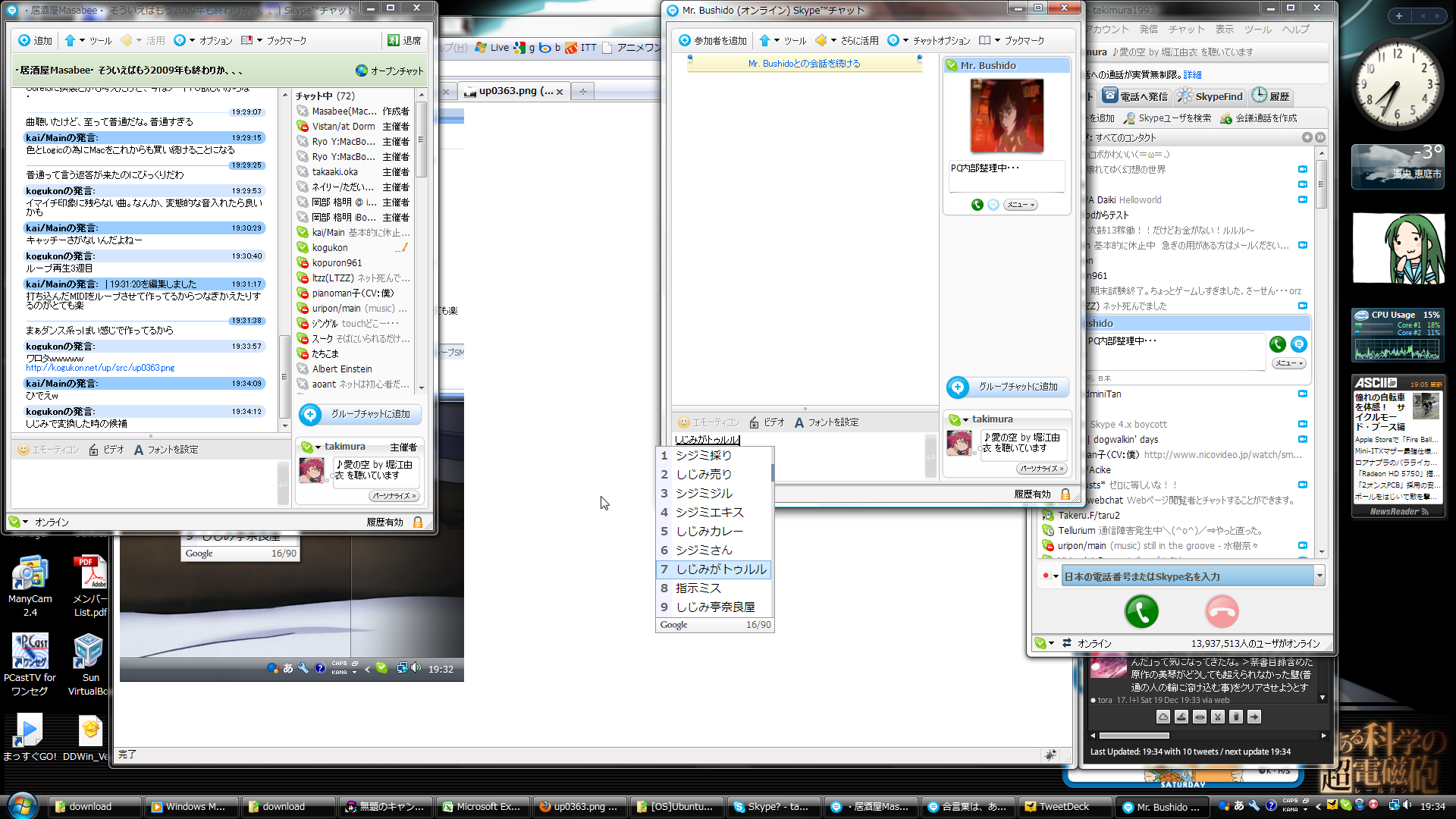
Task: Click 追加 icon in 居酒屋Masabee chat toolbar
Action: [x=24, y=40]
